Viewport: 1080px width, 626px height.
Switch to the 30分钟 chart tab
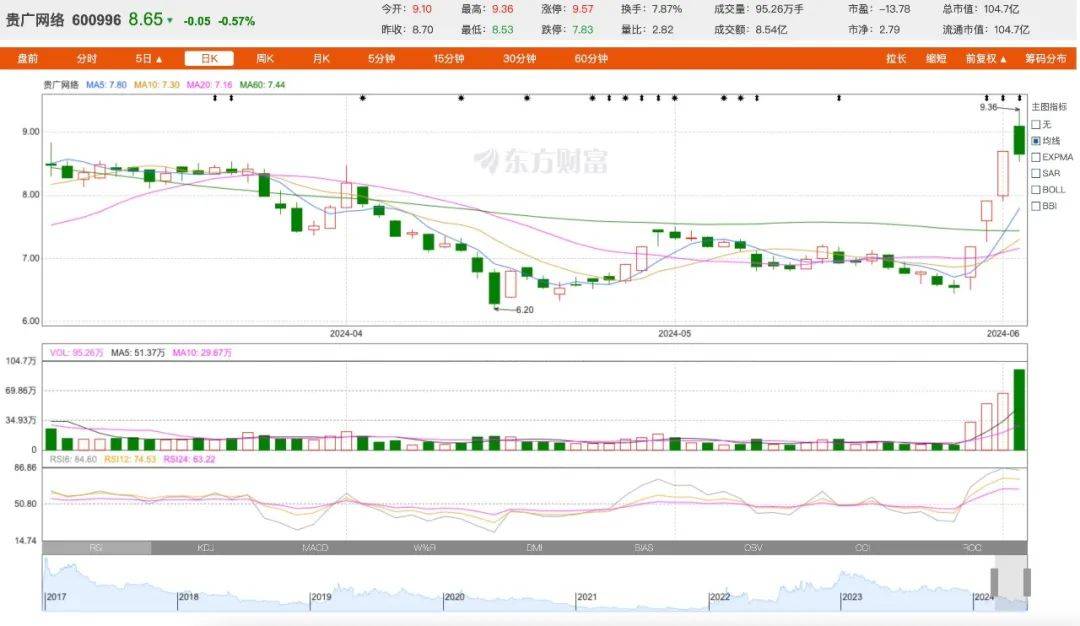tap(520, 59)
